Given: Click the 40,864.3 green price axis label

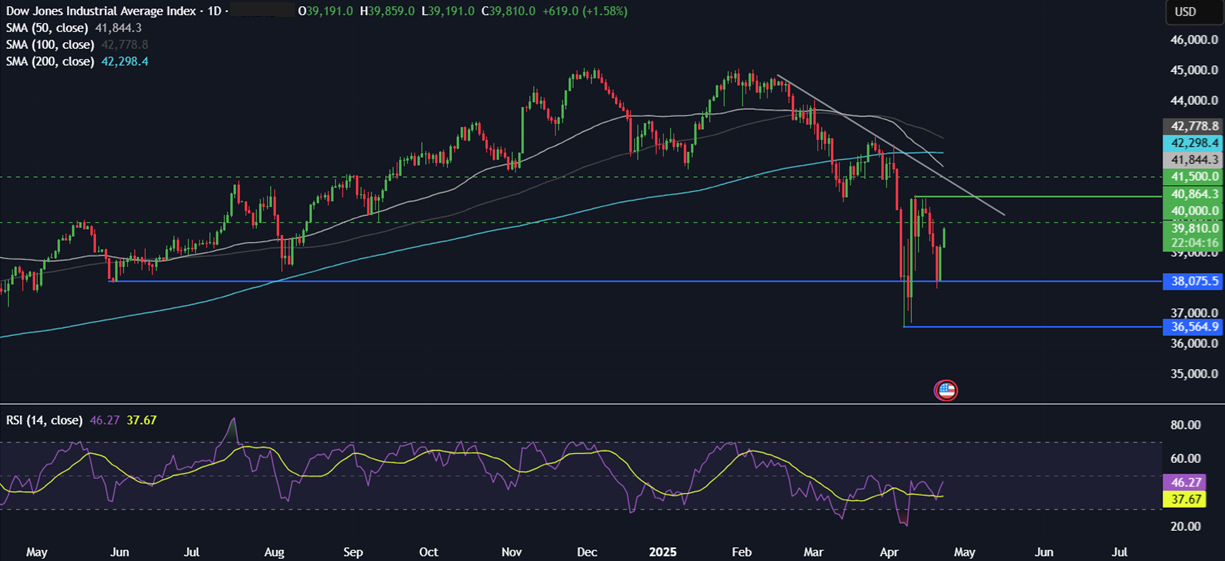Looking at the screenshot, I should click(1192, 194).
